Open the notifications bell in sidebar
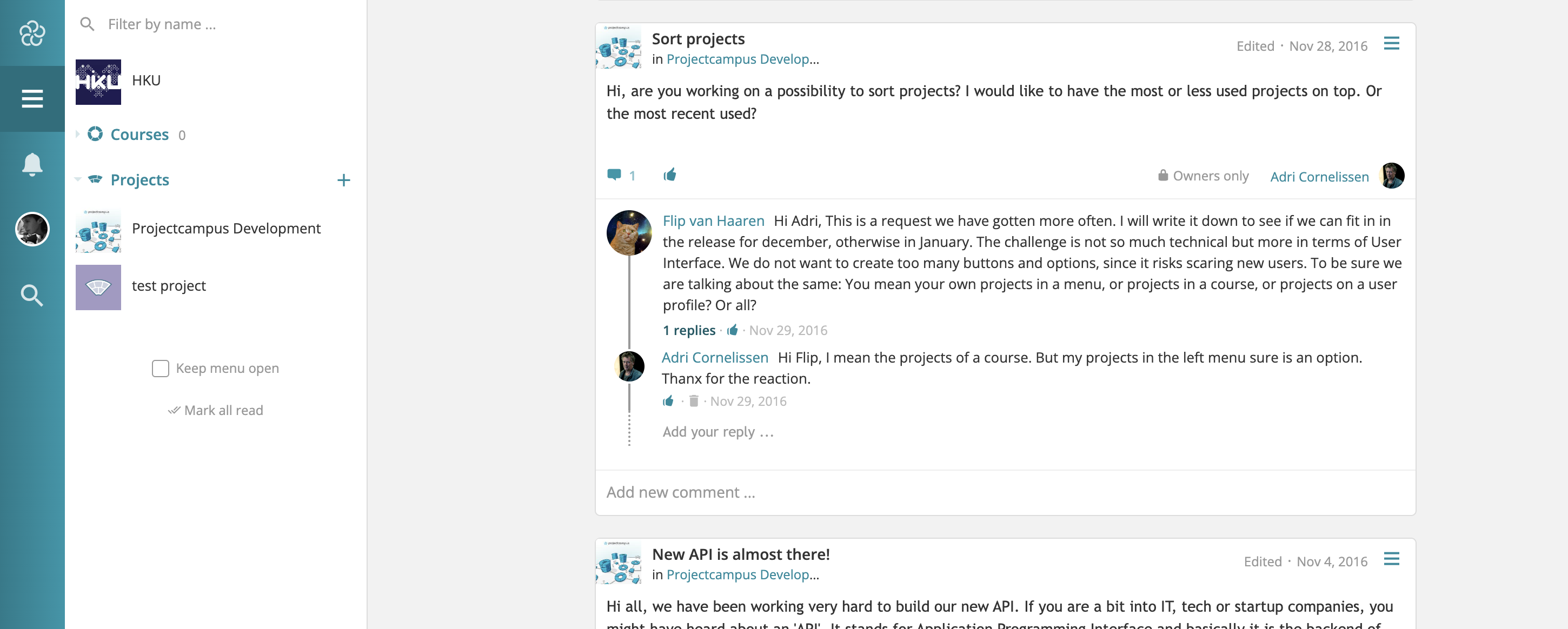The height and width of the screenshot is (629, 1568). click(32, 164)
